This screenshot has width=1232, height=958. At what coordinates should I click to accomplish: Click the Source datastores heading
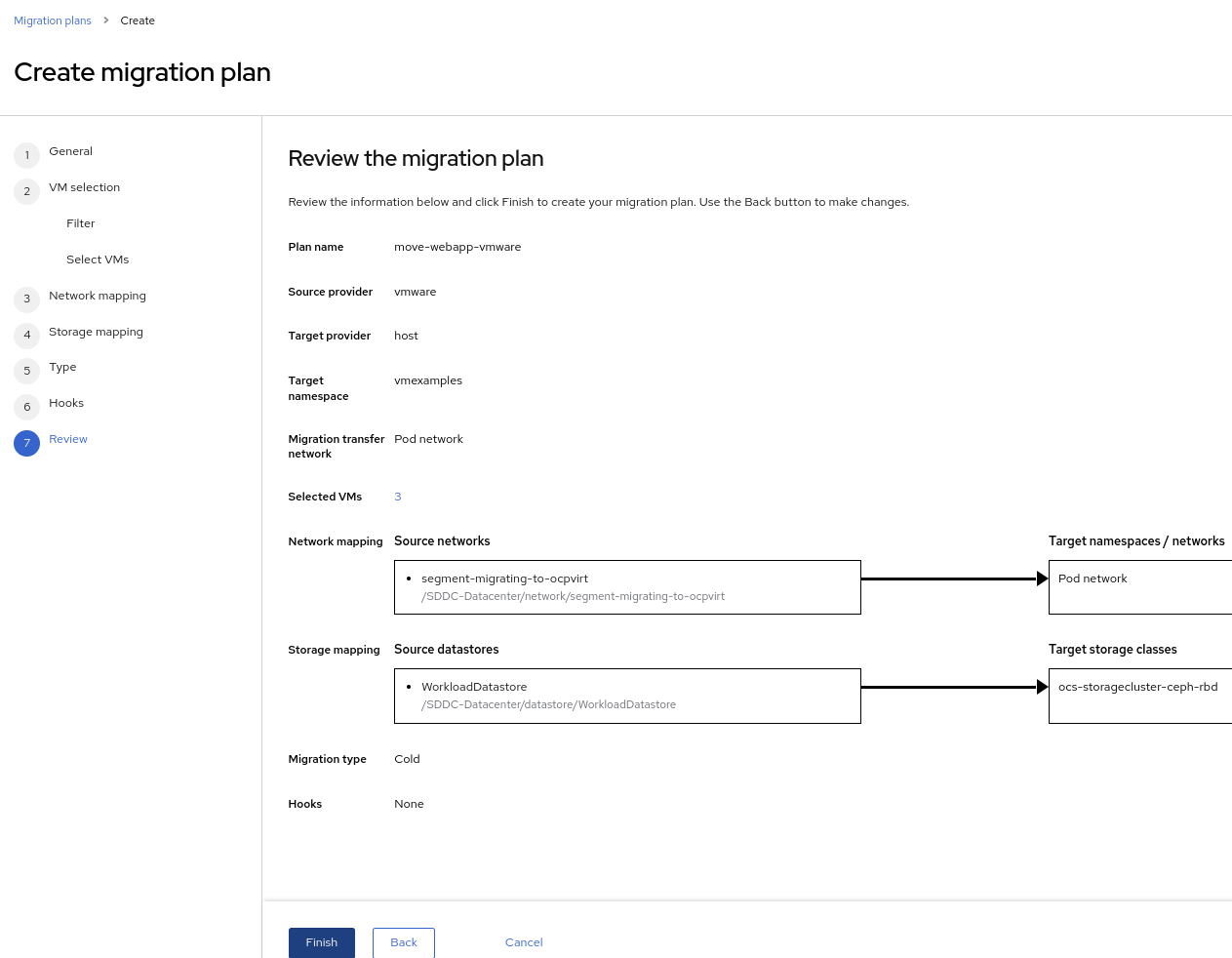(x=446, y=649)
